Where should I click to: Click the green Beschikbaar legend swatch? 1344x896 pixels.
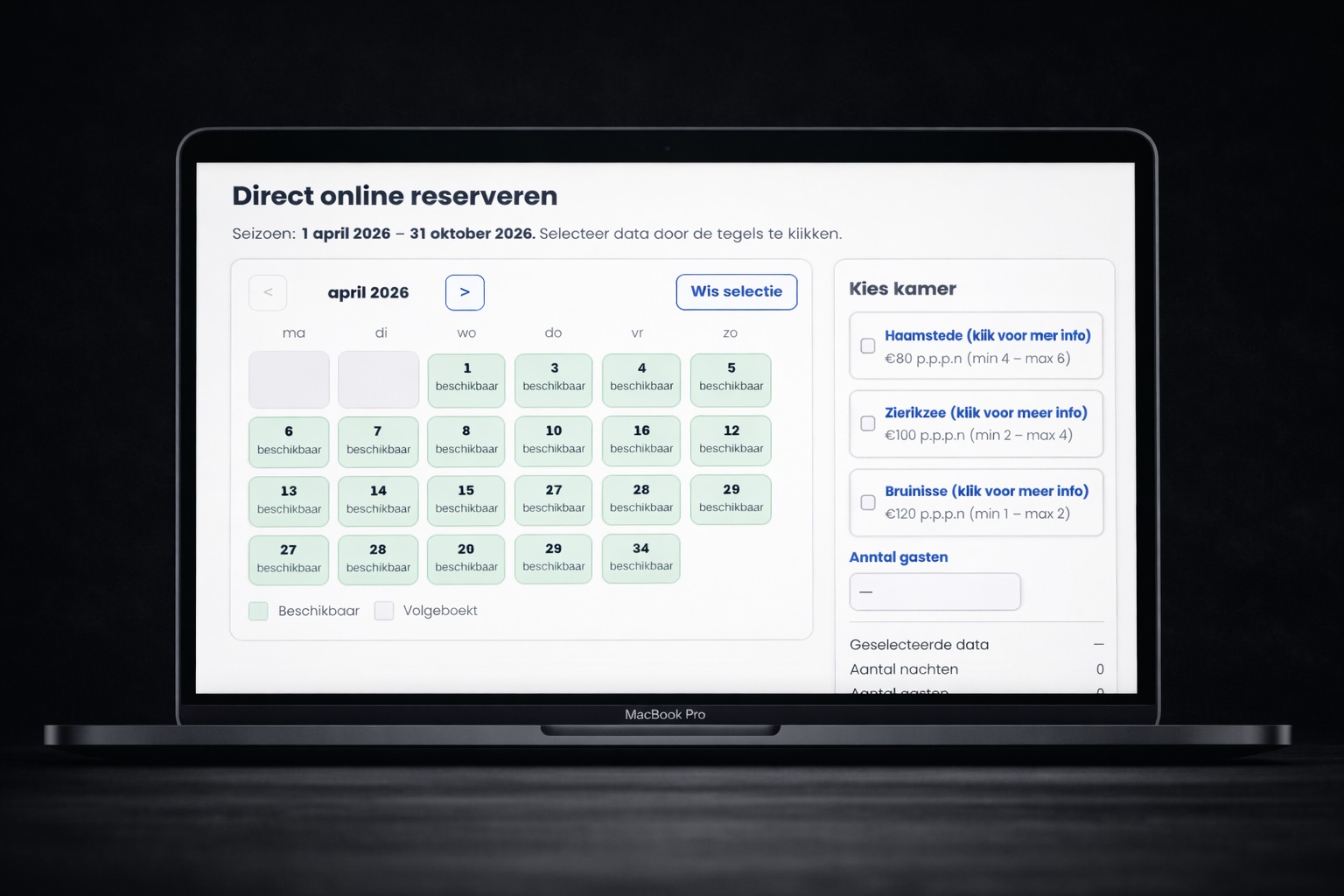(258, 611)
